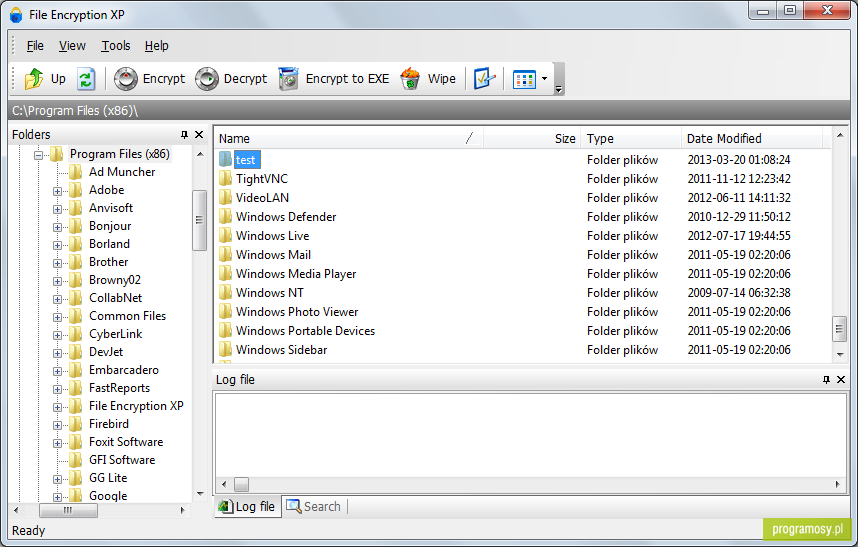
Task: Click the Wipe trash can icon
Action: pyautogui.click(x=410, y=79)
